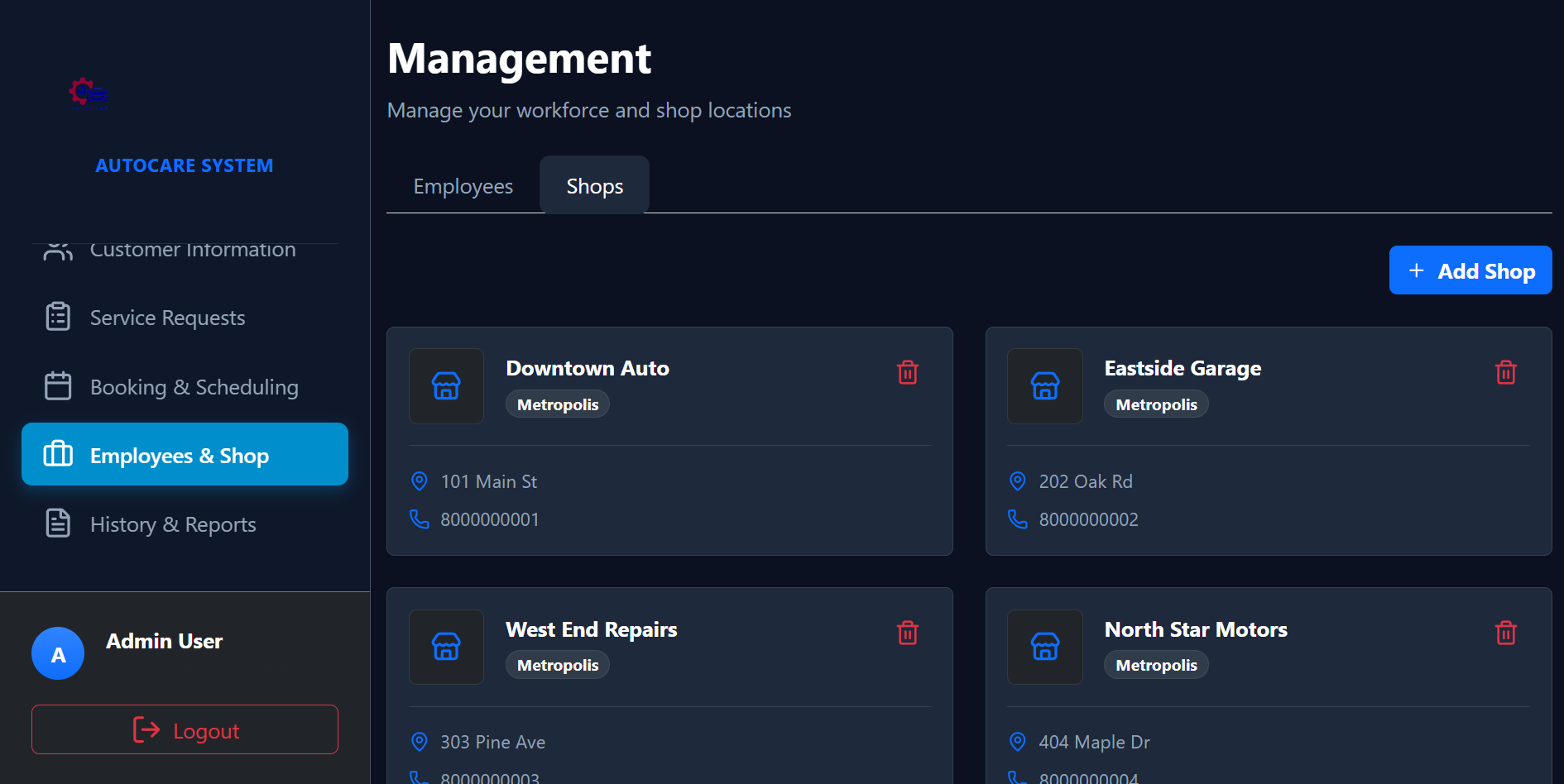Delete the Downtown Auto shop
1564x784 pixels.
tap(908, 372)
